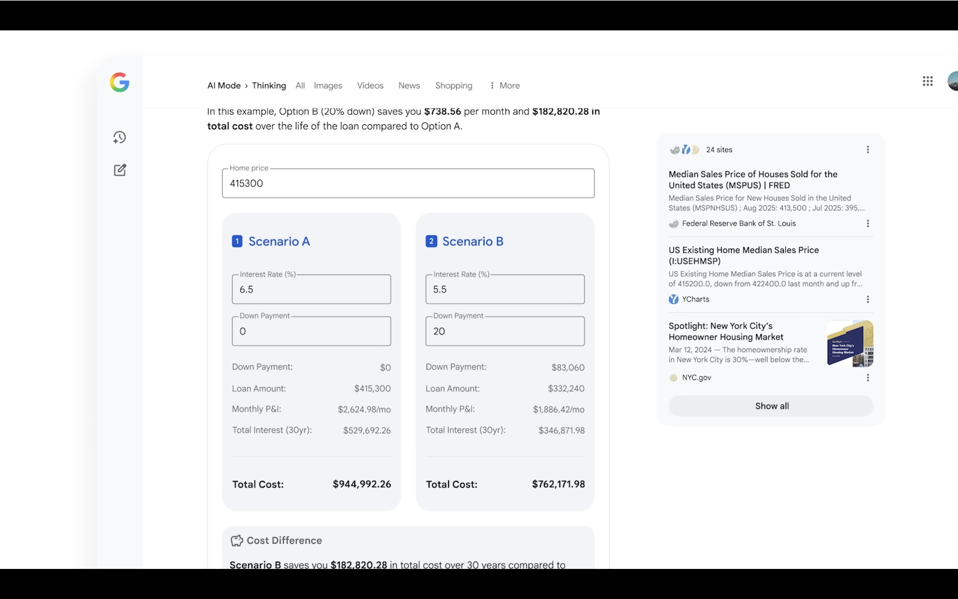Click the Home price input field
The image size is (958, 599).
click(408, 183)
